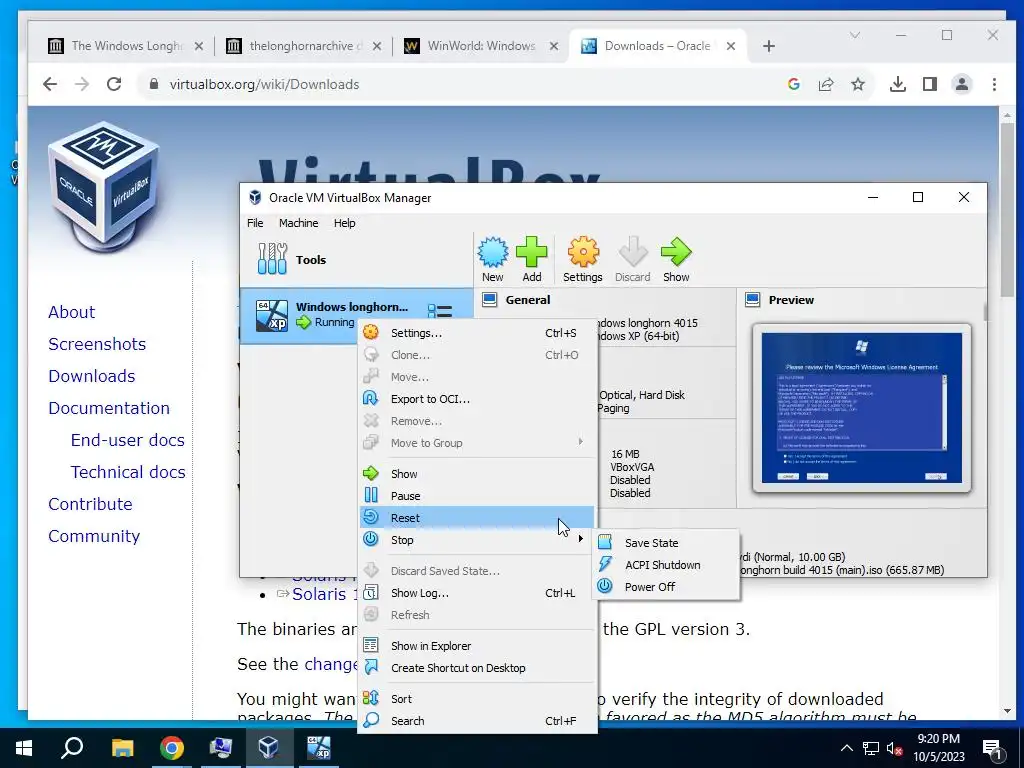The height and width of the screenshot is (768, 1024).
Task: Select ACPI Shutdown in the Stop submenu
Action: click(665, 565)
